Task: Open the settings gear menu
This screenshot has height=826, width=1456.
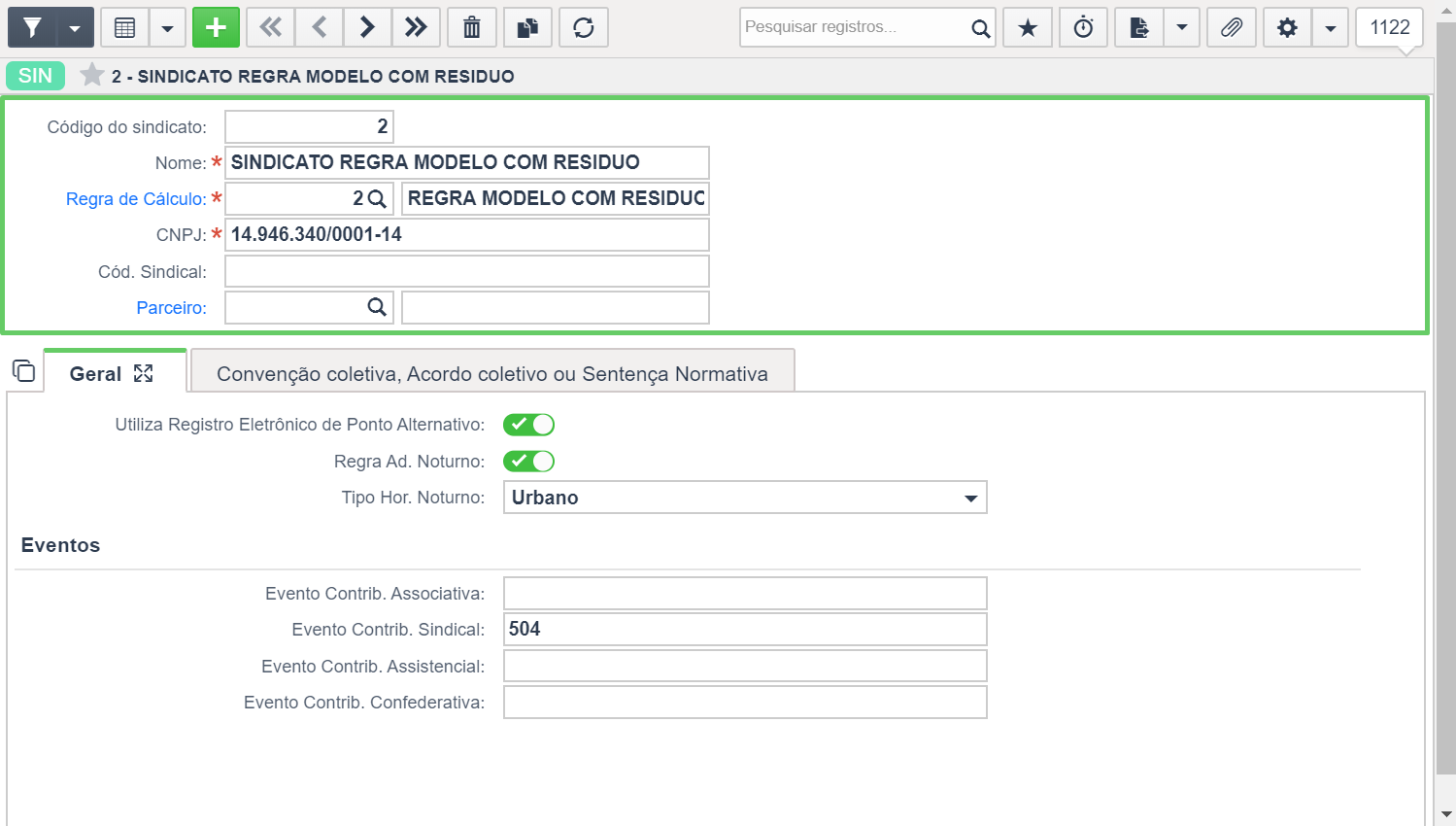Action: (1288, 27)
